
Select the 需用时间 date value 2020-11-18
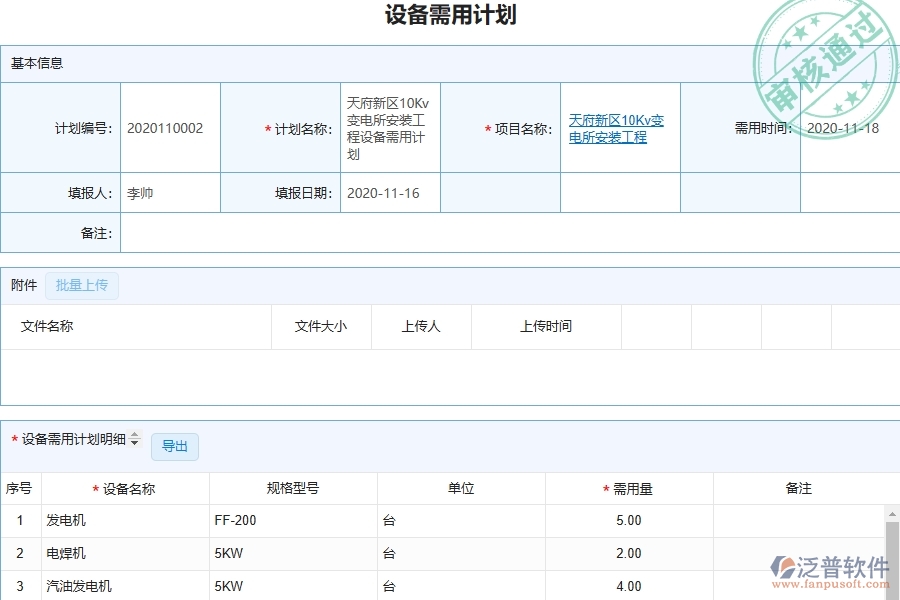(845, 128)
